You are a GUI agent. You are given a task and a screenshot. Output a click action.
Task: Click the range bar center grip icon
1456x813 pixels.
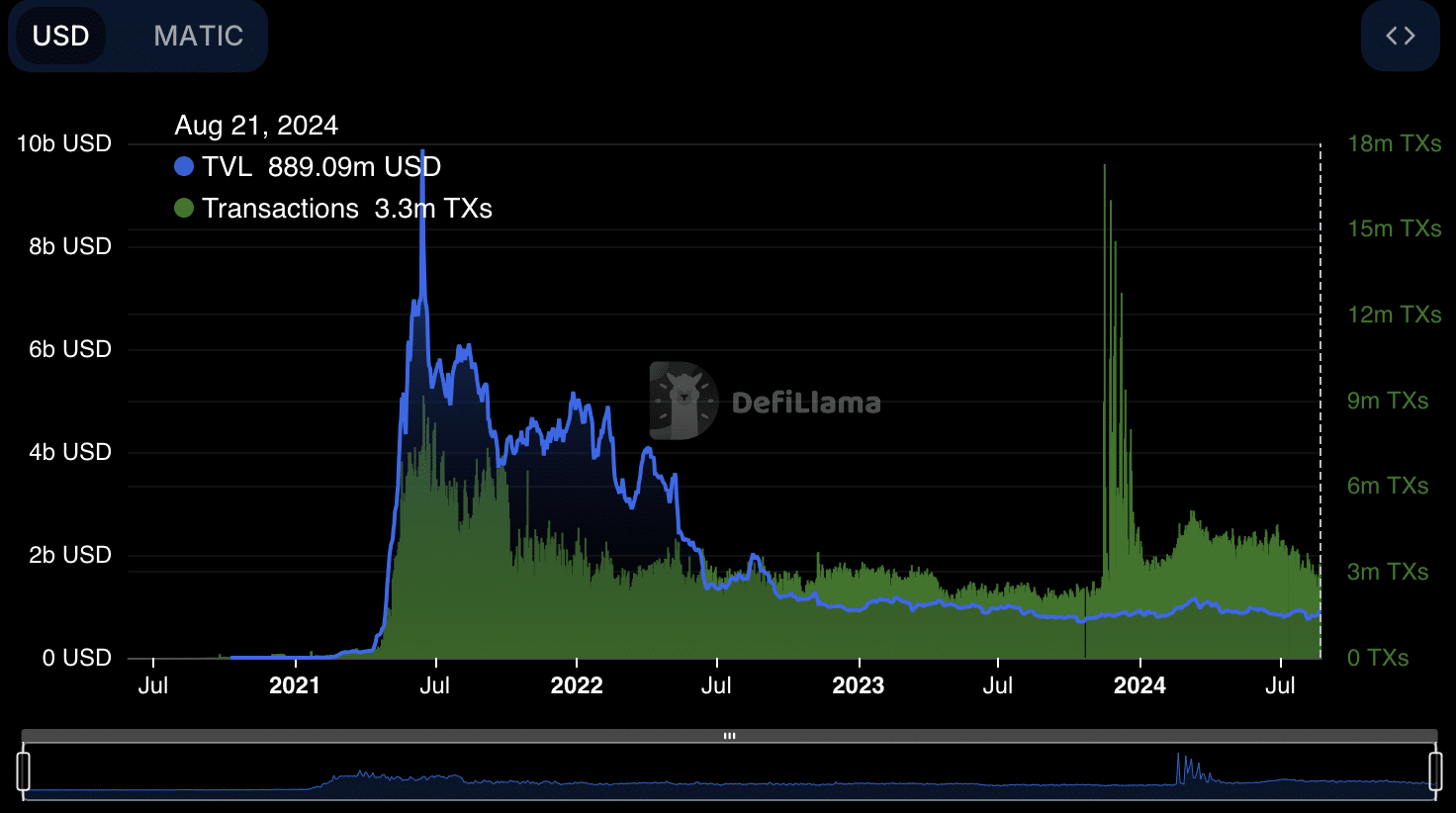click(x=729, y=736)
